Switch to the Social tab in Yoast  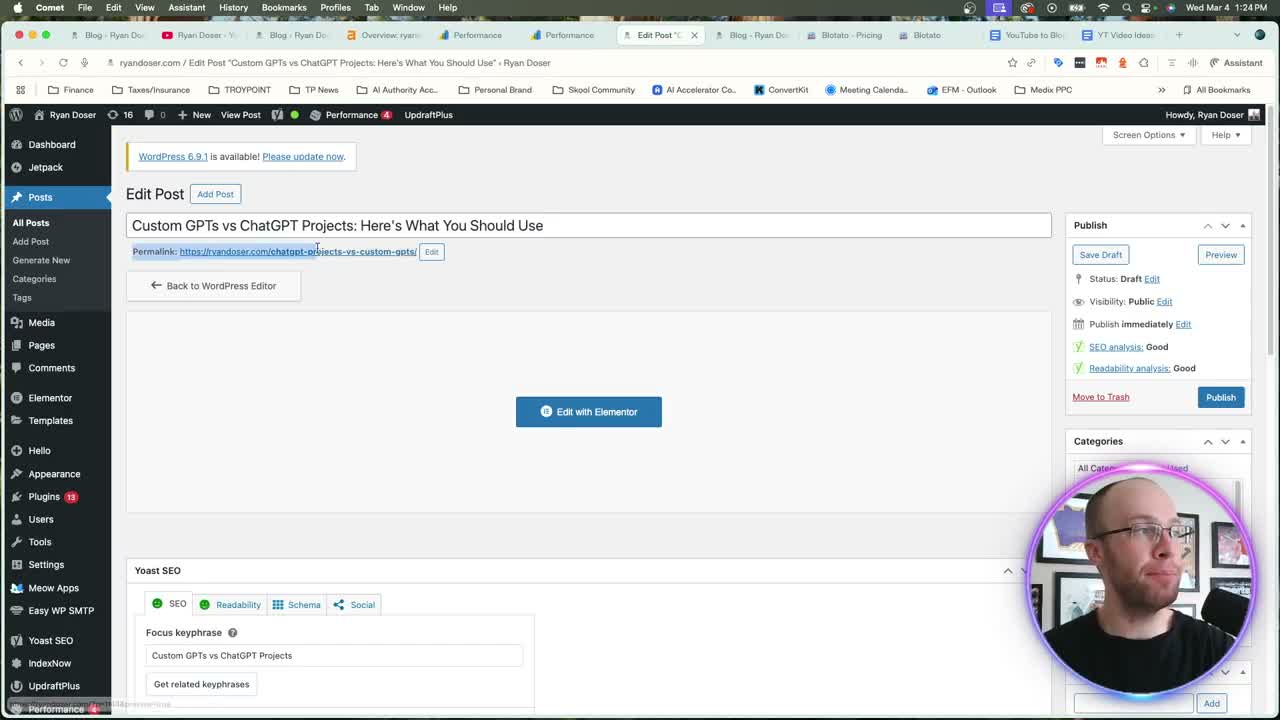354,605
